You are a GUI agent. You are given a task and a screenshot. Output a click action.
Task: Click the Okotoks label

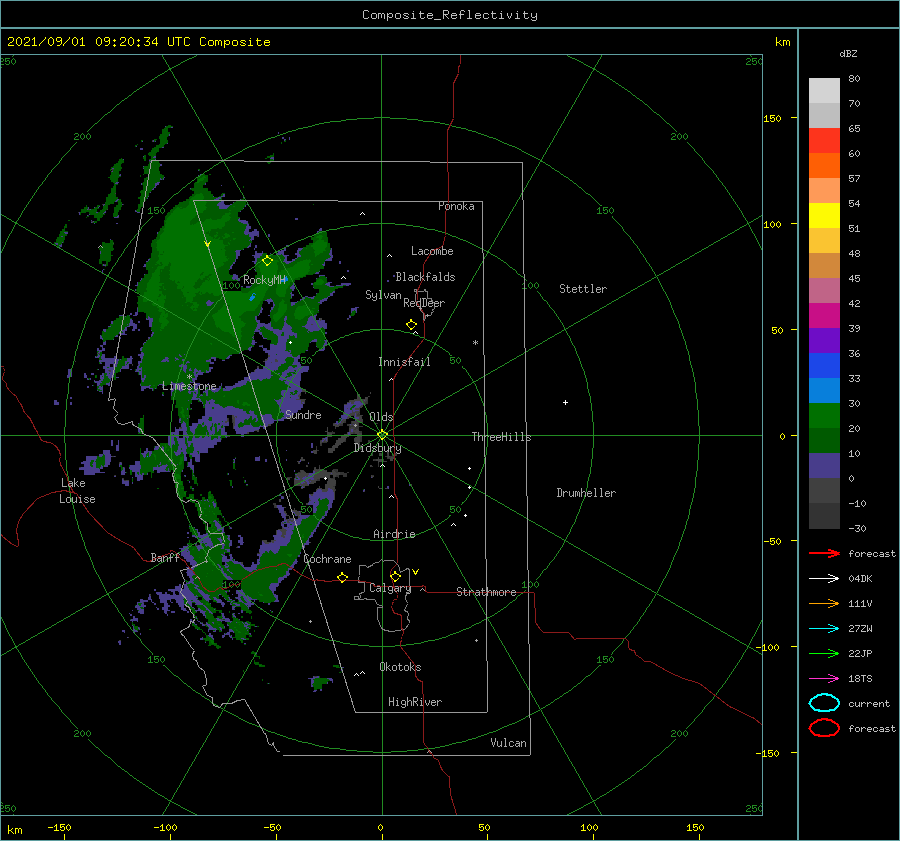coord(400,667)
